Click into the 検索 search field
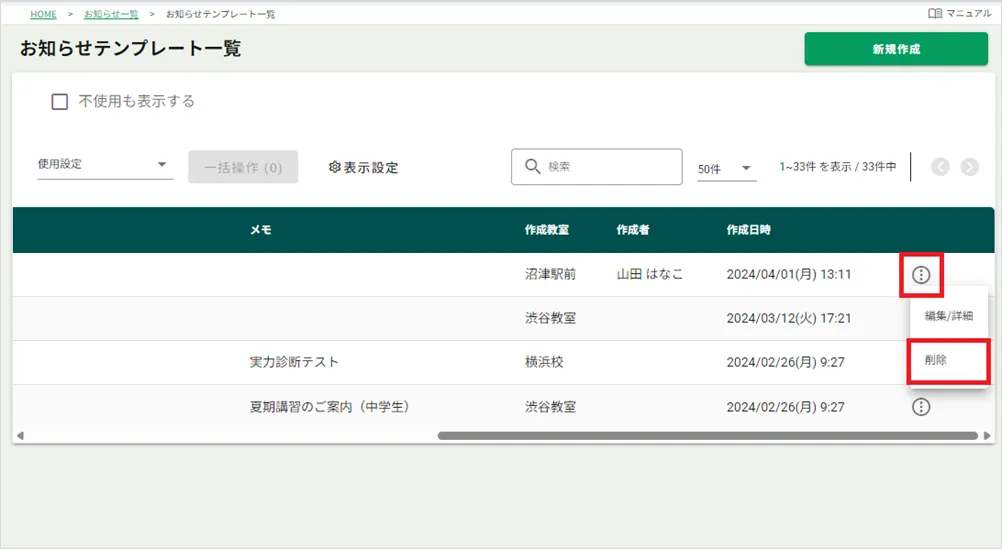 (597, 167)
